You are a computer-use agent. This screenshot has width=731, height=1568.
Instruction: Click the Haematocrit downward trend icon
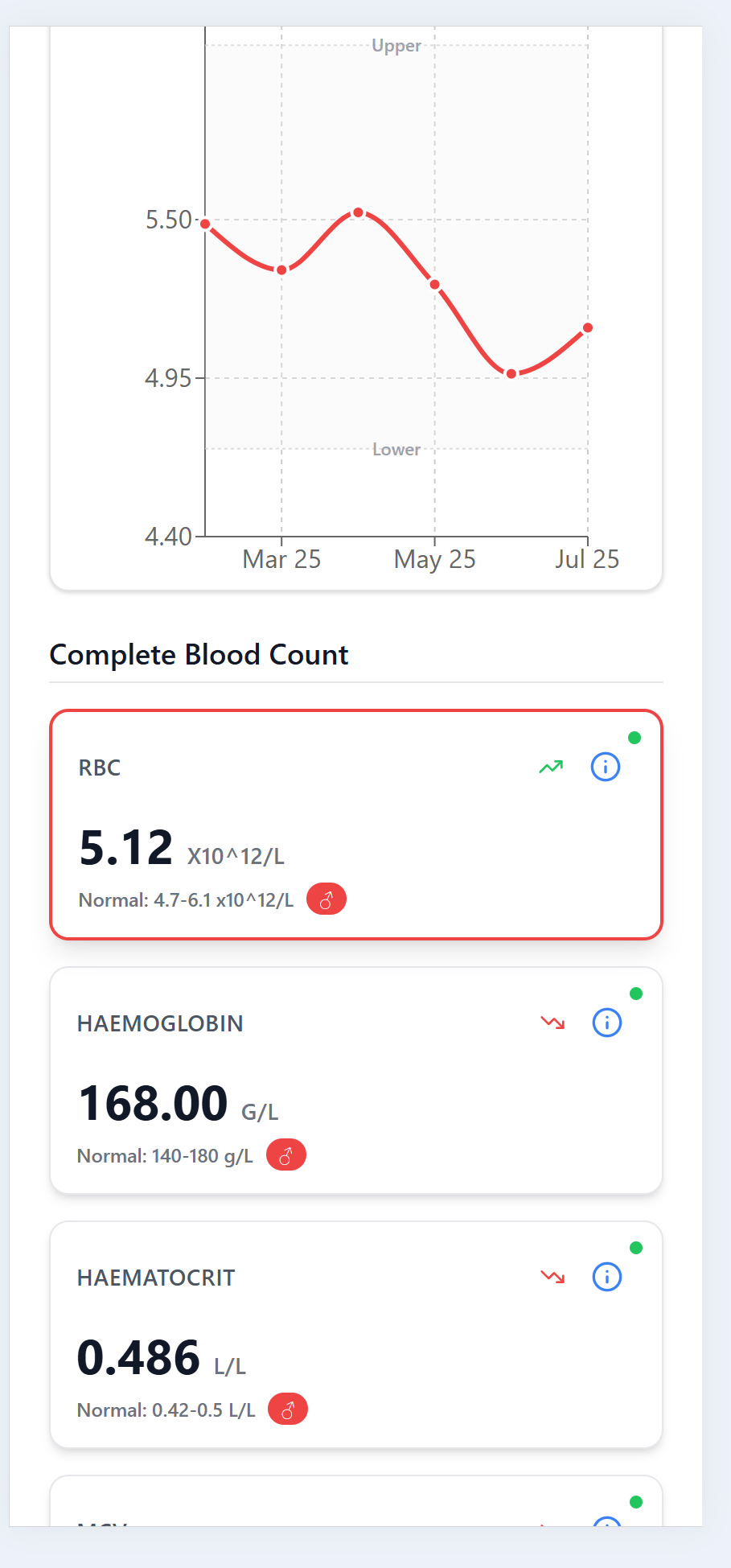(x=552, y=1277)
